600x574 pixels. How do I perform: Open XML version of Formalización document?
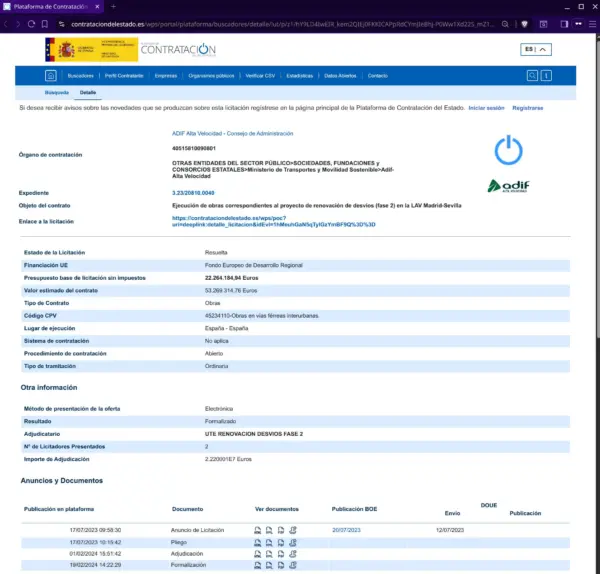click(x=269, y=565)
